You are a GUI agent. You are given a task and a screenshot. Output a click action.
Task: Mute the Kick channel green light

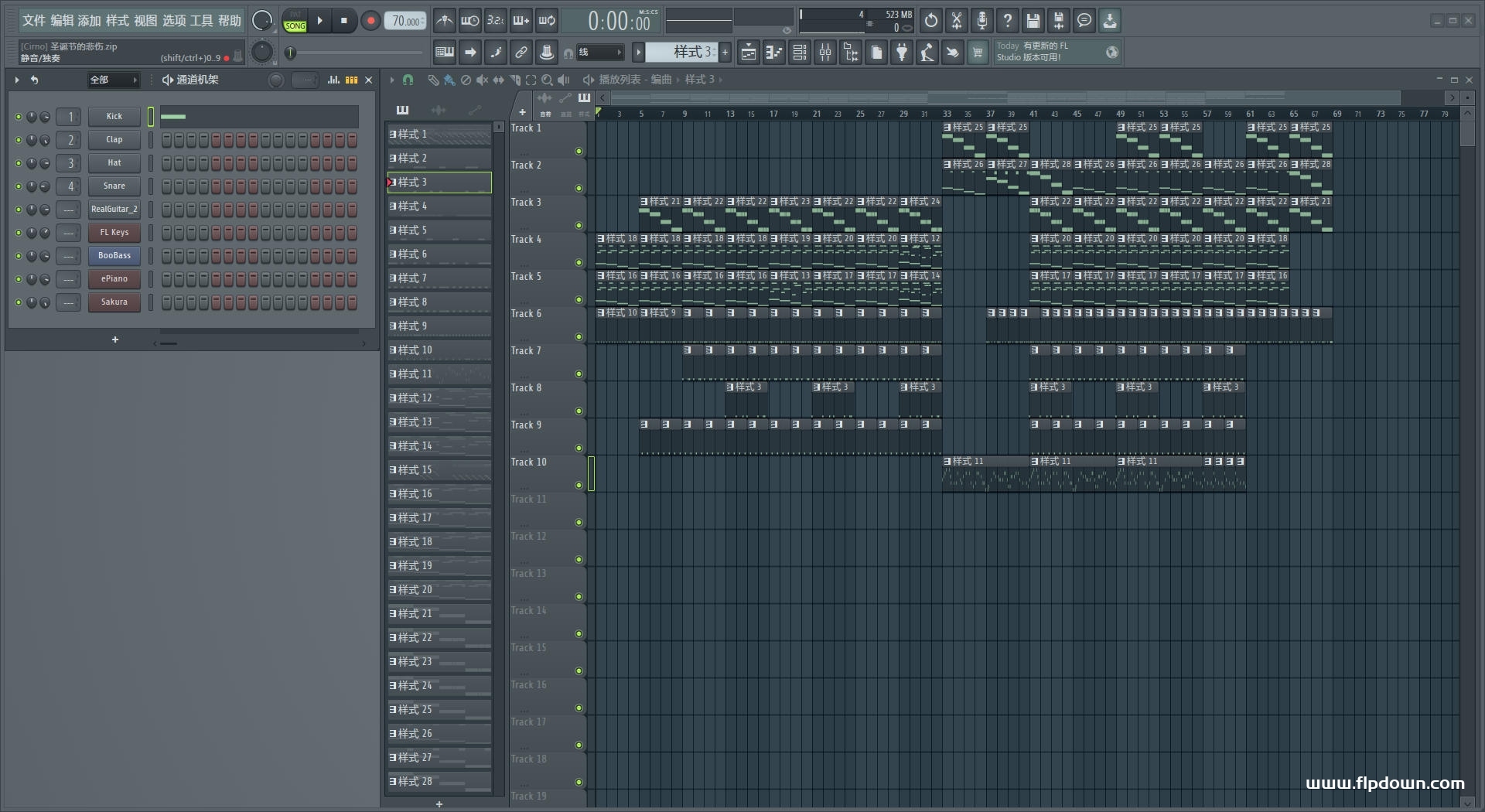pos(19,117)
